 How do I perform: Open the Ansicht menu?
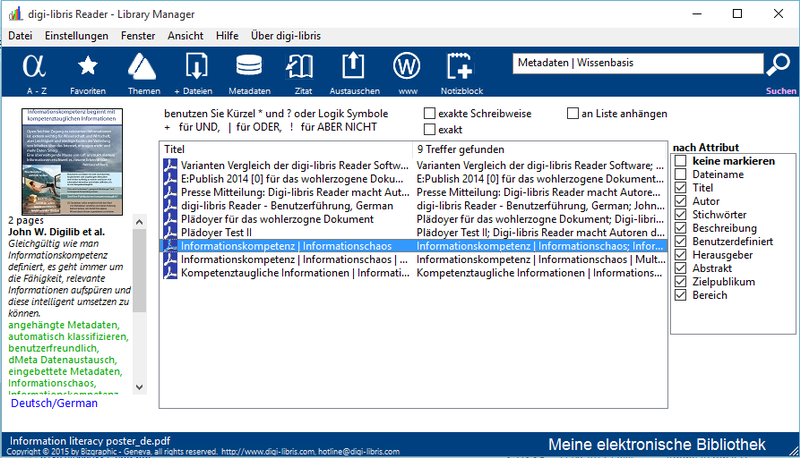185,36
